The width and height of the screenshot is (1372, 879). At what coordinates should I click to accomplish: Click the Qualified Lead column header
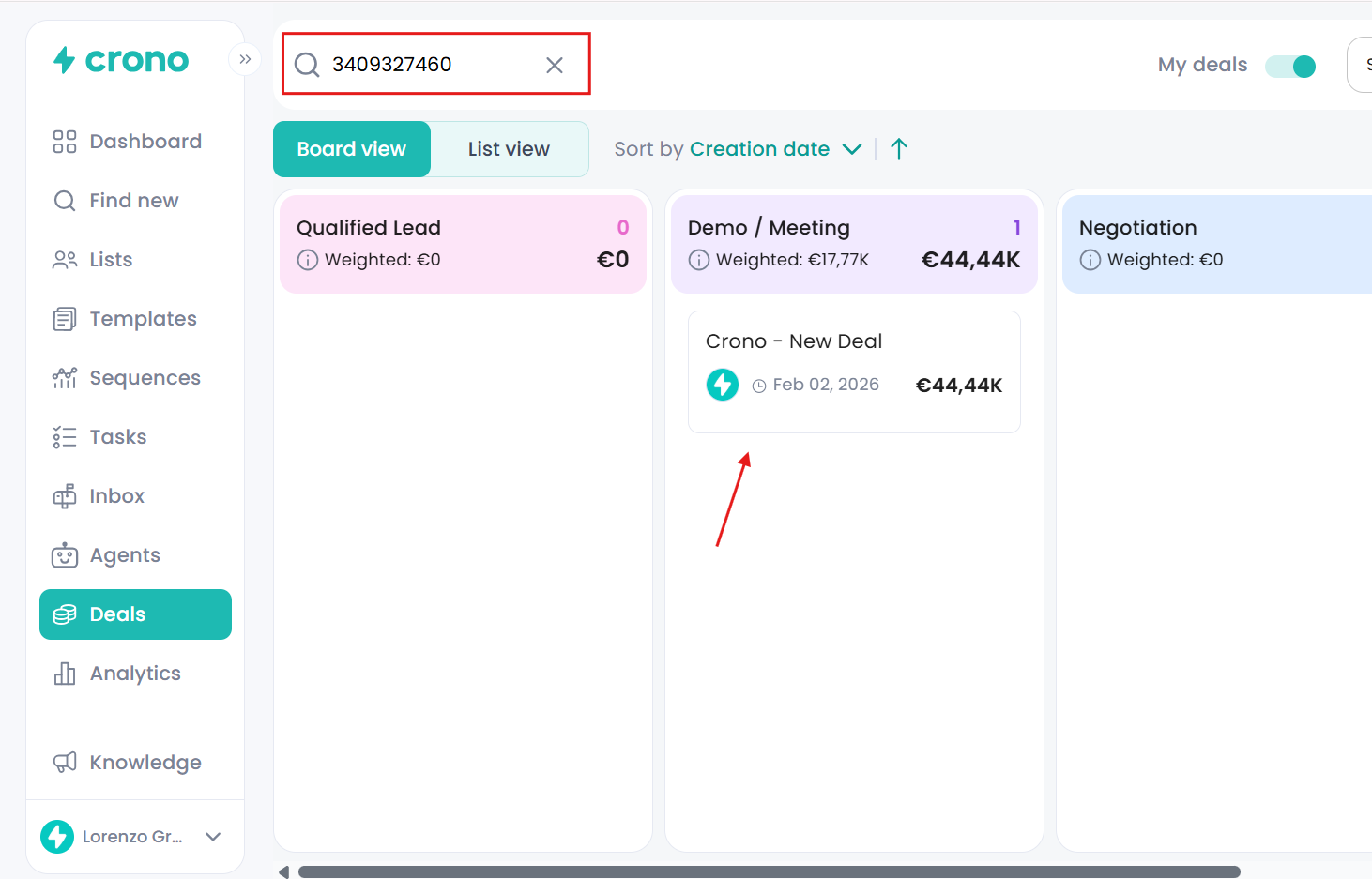tap(463, 244)
